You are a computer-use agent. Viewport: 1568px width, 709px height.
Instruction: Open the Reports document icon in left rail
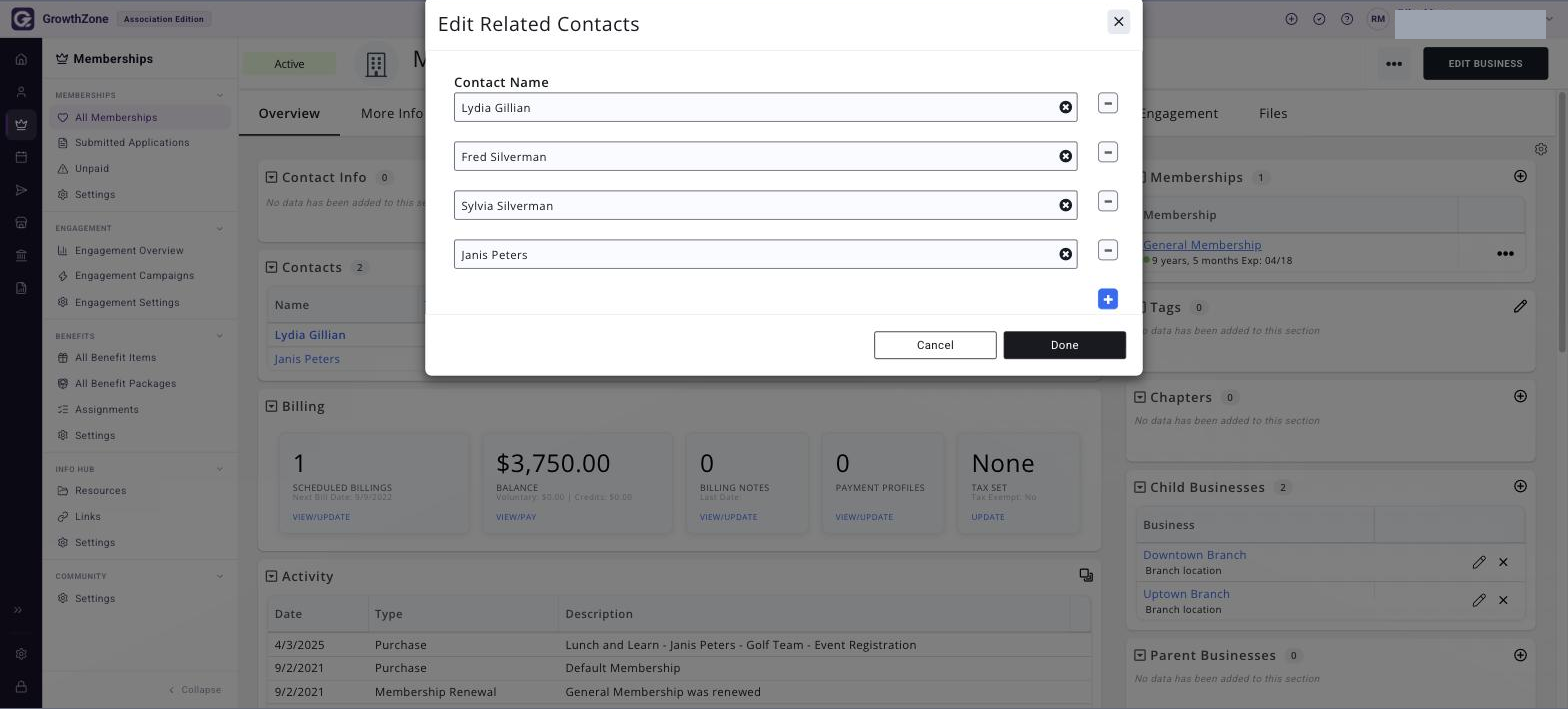tap(21, 288)
